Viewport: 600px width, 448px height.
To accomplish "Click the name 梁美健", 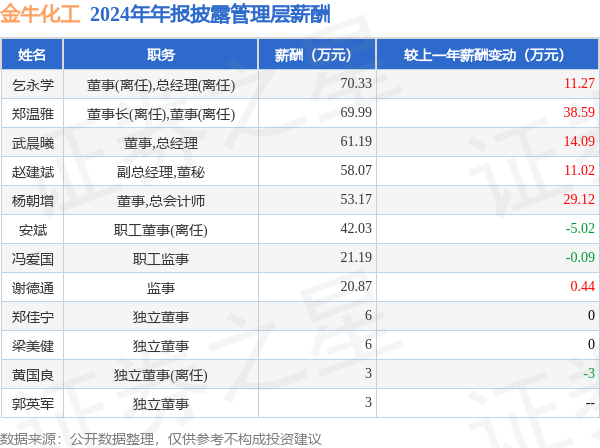I will pyautogui.click(x=33, y=346).
